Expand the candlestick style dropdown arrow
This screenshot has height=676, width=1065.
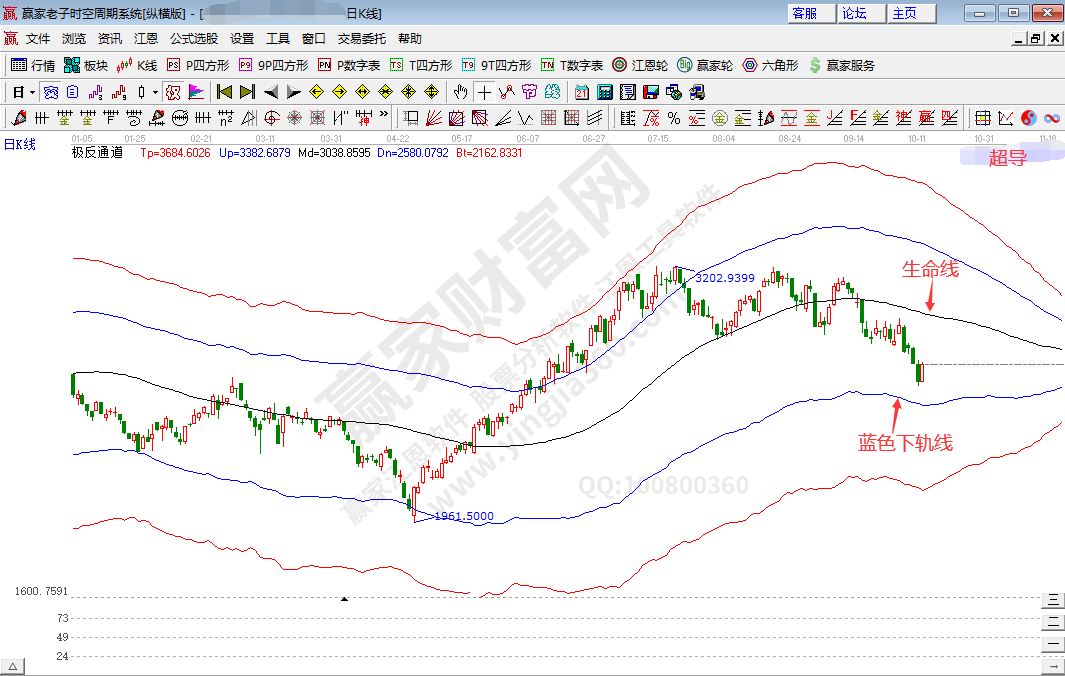click(154, 92)
